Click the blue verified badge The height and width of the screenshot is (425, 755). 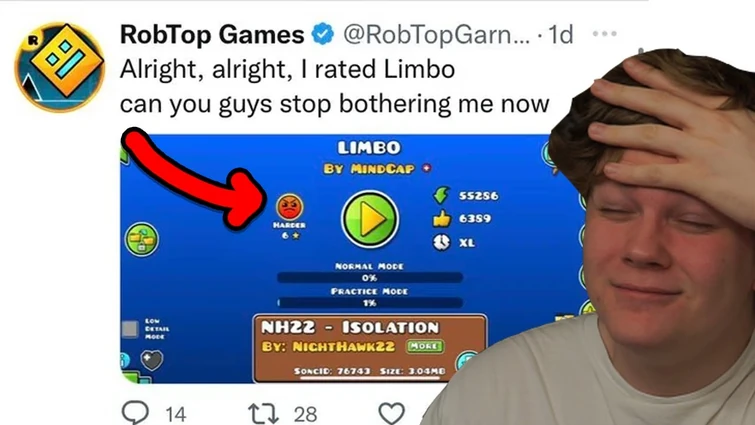(323, 35)
